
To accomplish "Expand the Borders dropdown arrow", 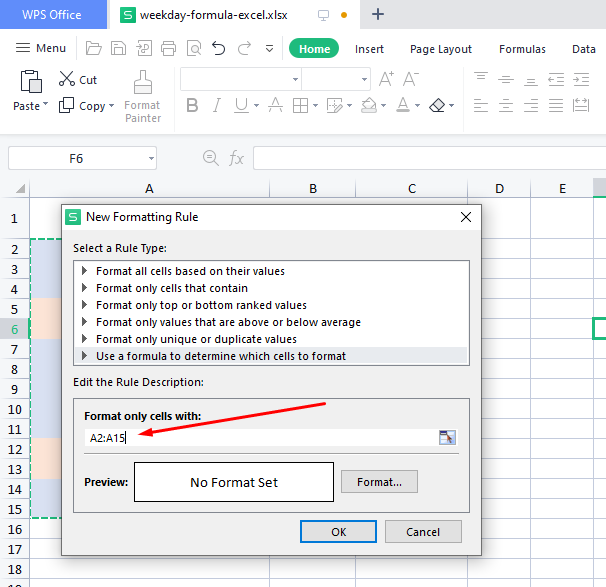I will pyautogui.click(x=315, y=105).
